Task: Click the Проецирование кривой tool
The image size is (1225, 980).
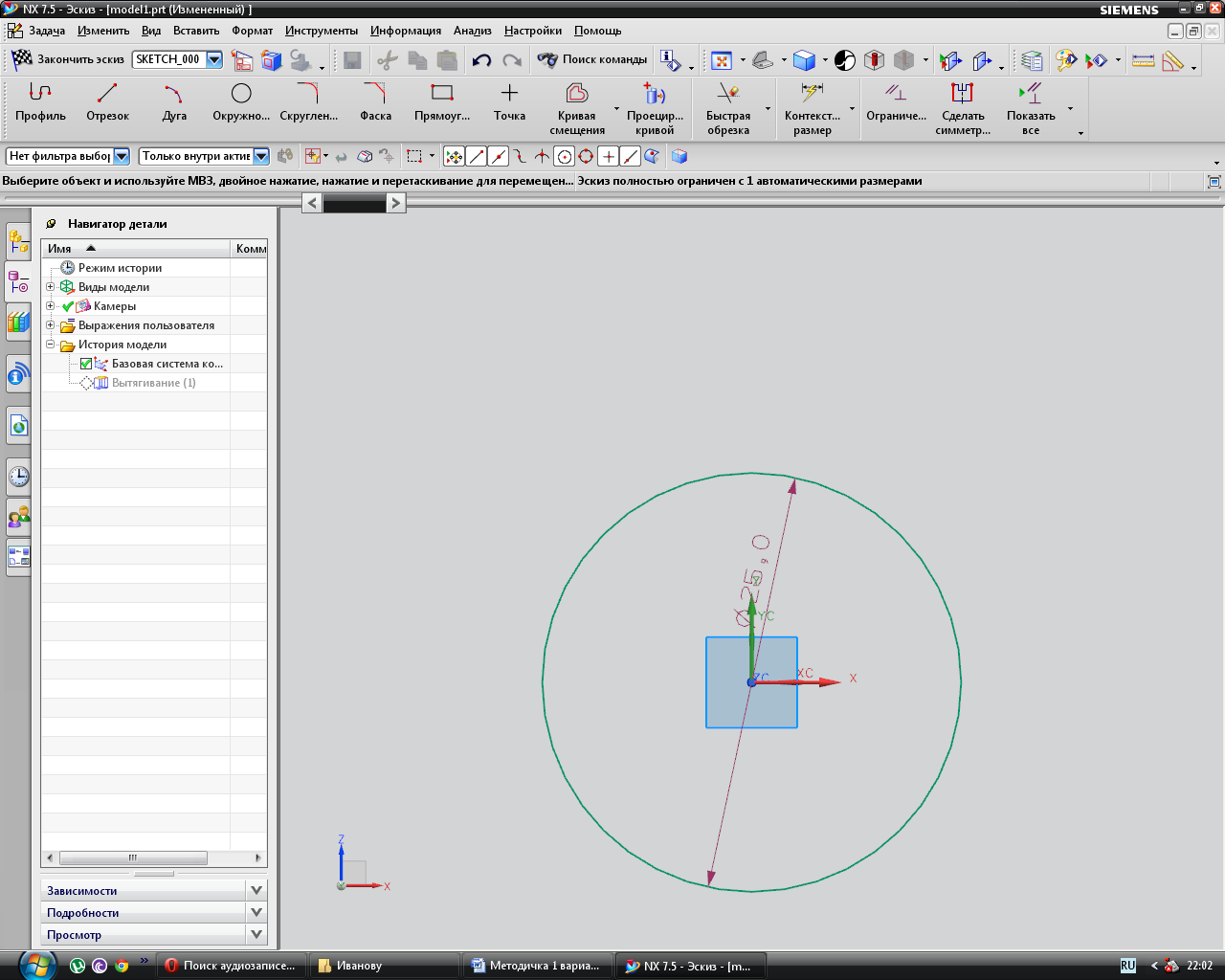Action: pos(655,108)
